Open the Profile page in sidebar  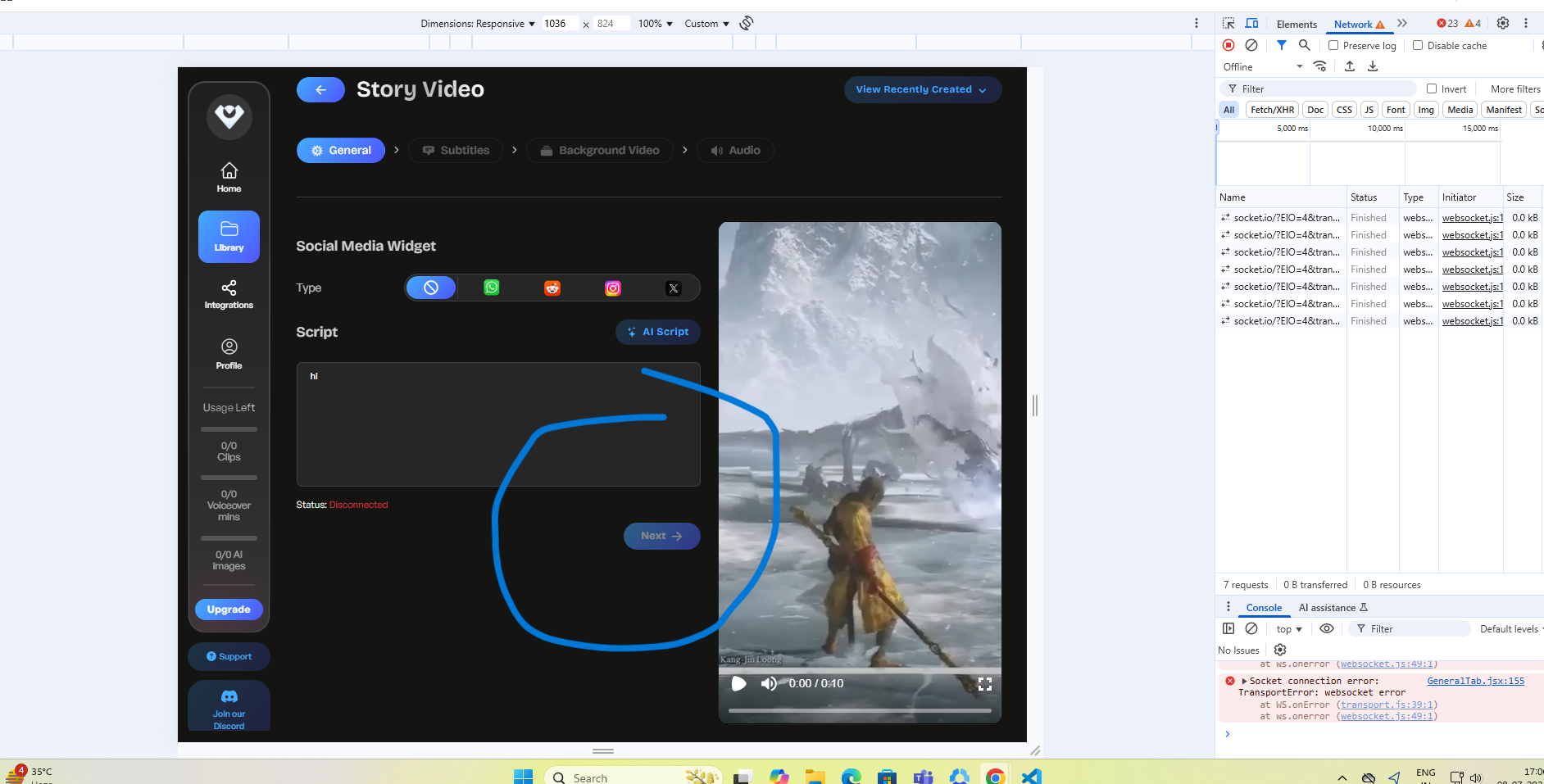pos(229,354)
